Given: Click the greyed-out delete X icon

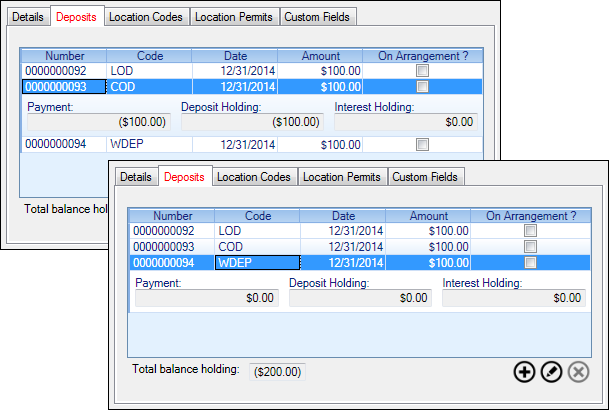Looking at the screenshot, I should (579, 372).
